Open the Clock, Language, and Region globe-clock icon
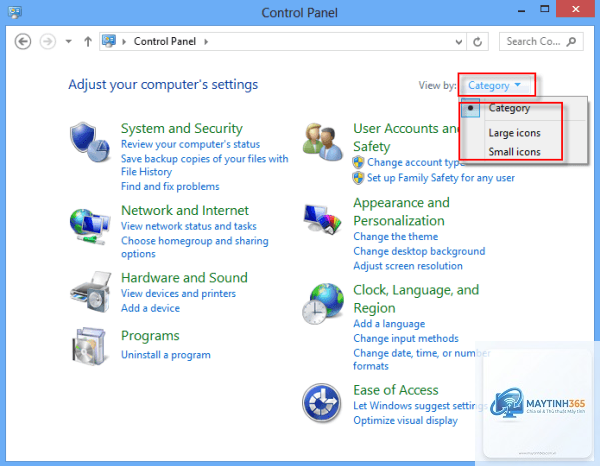 (x=323, y=304)
